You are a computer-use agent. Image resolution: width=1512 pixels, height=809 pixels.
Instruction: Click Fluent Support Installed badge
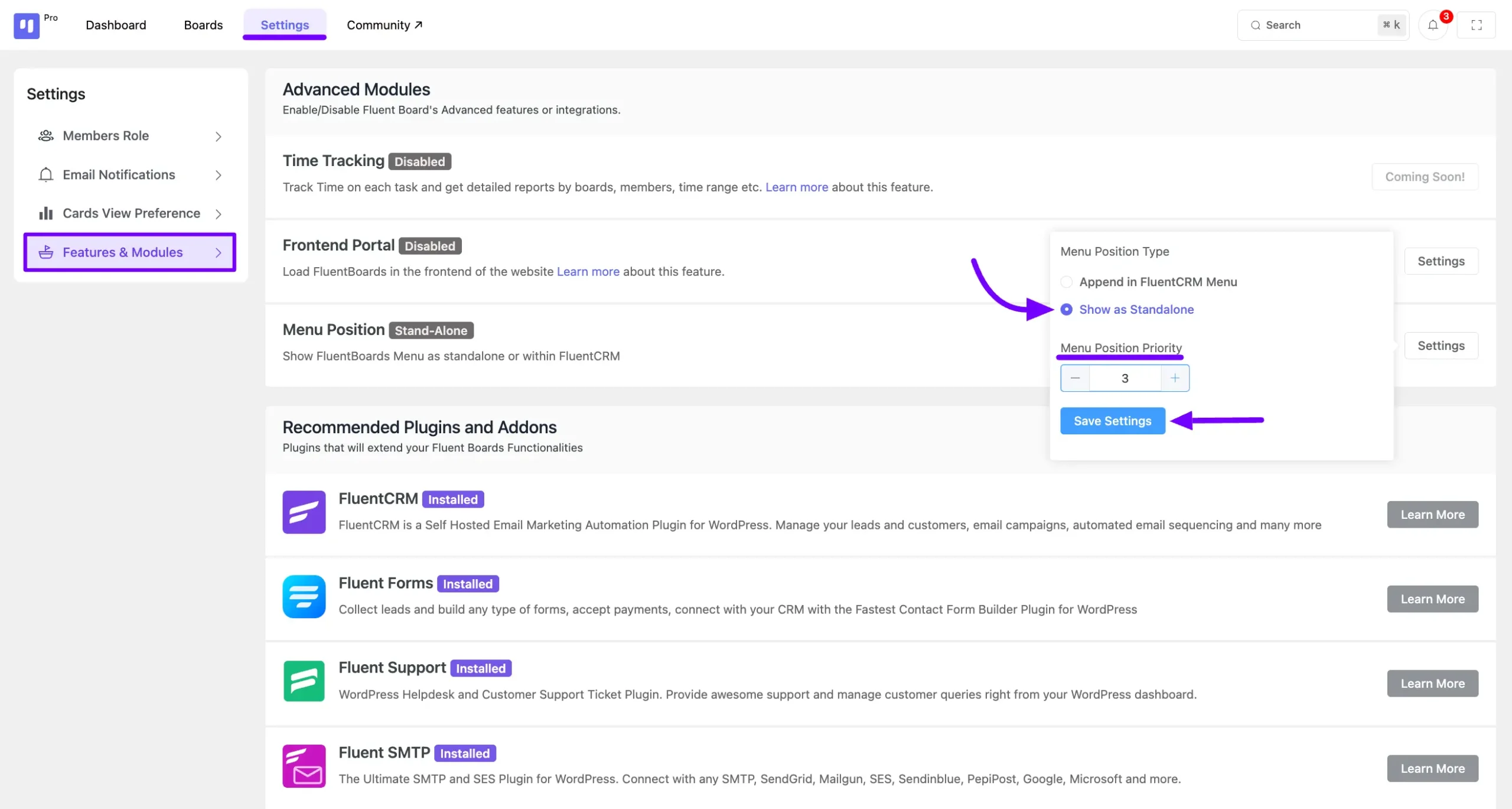coord(481,668)
